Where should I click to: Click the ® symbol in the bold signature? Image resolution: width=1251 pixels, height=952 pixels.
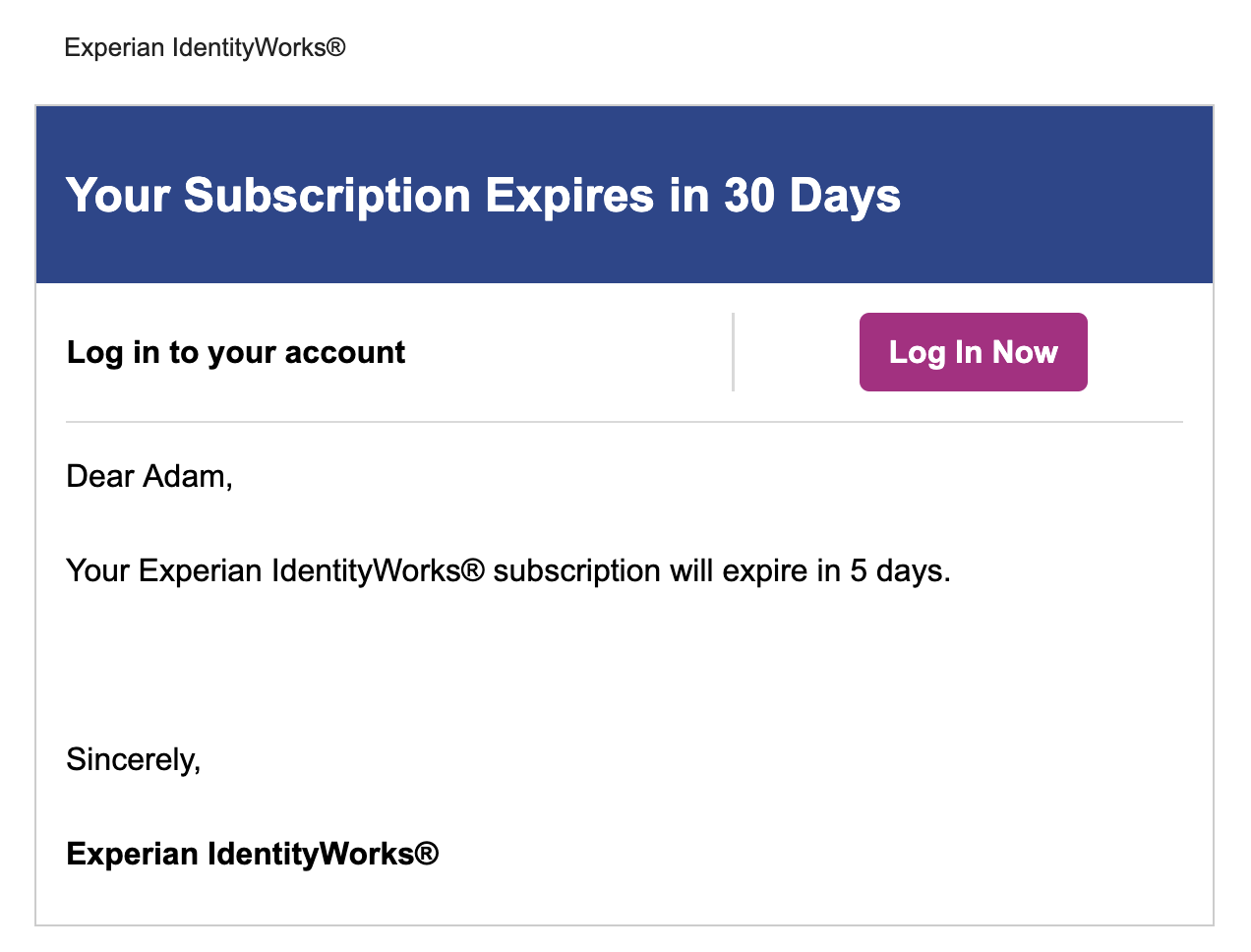(426, 853)
